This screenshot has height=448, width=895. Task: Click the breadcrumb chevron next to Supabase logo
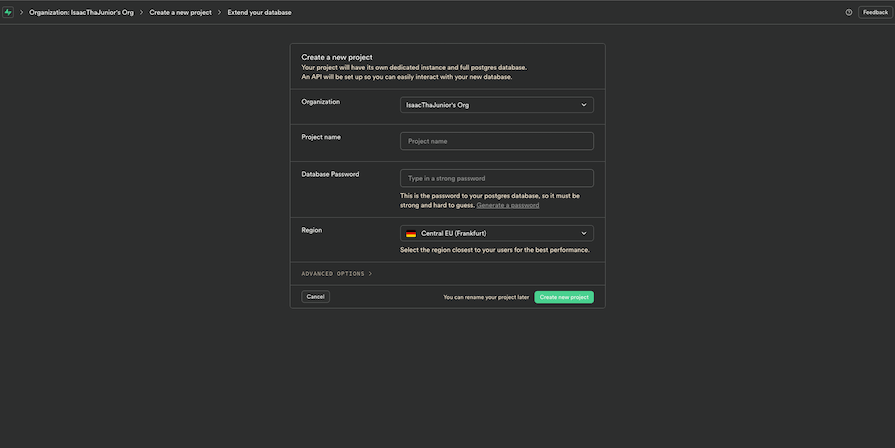tap(22, 12)
